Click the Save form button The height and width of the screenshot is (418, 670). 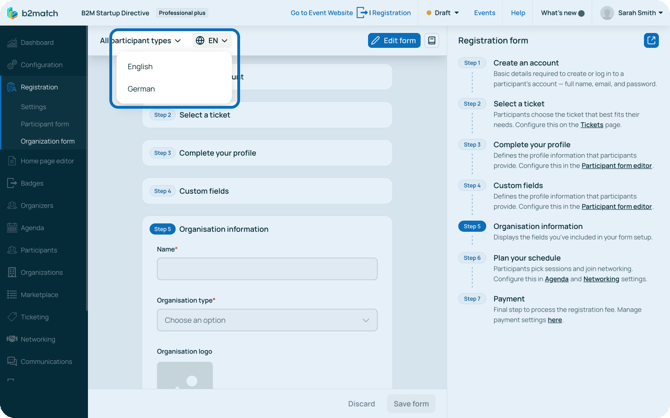coord(411,403)
